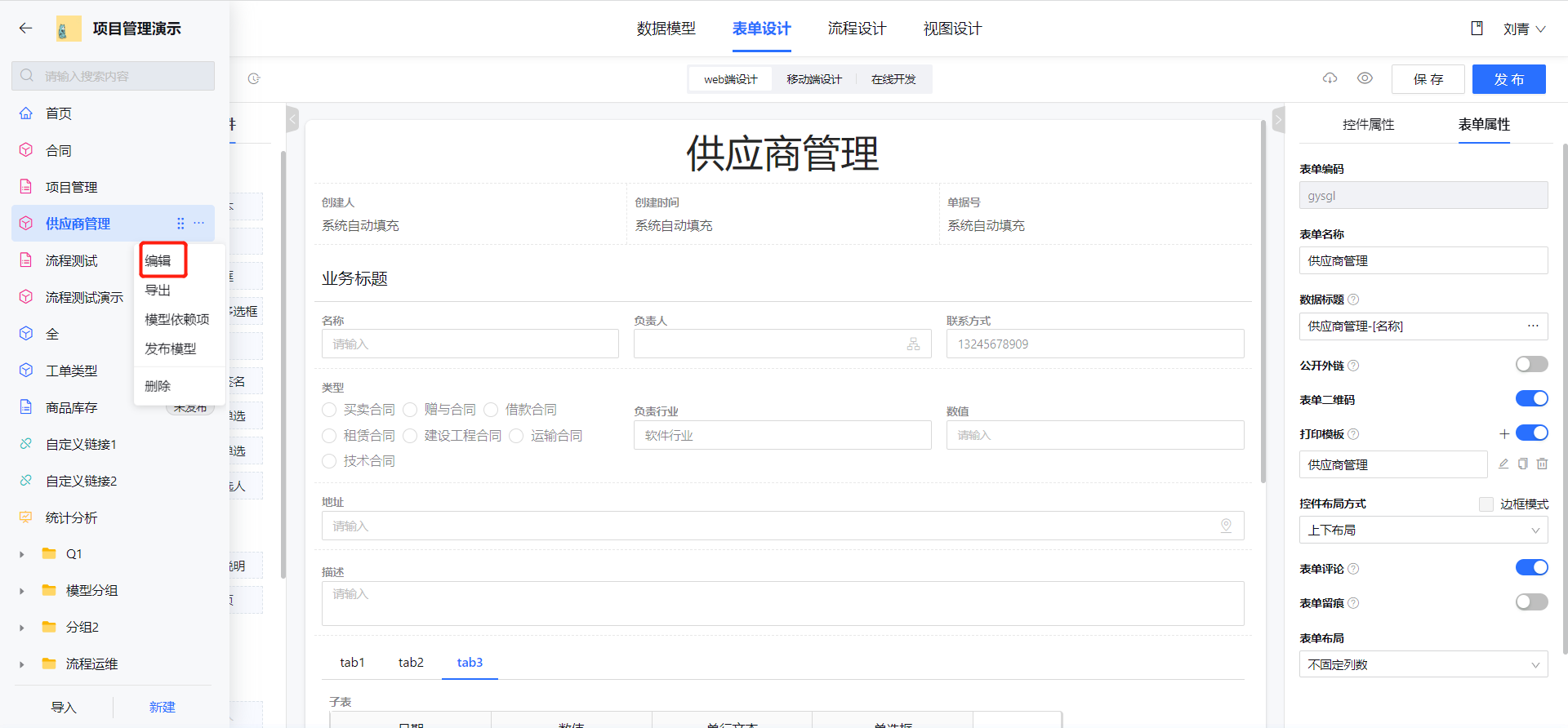Switch to the 流程设计 tab
Viewport: 1568px width, 728px height.
(x=857, y=29)
